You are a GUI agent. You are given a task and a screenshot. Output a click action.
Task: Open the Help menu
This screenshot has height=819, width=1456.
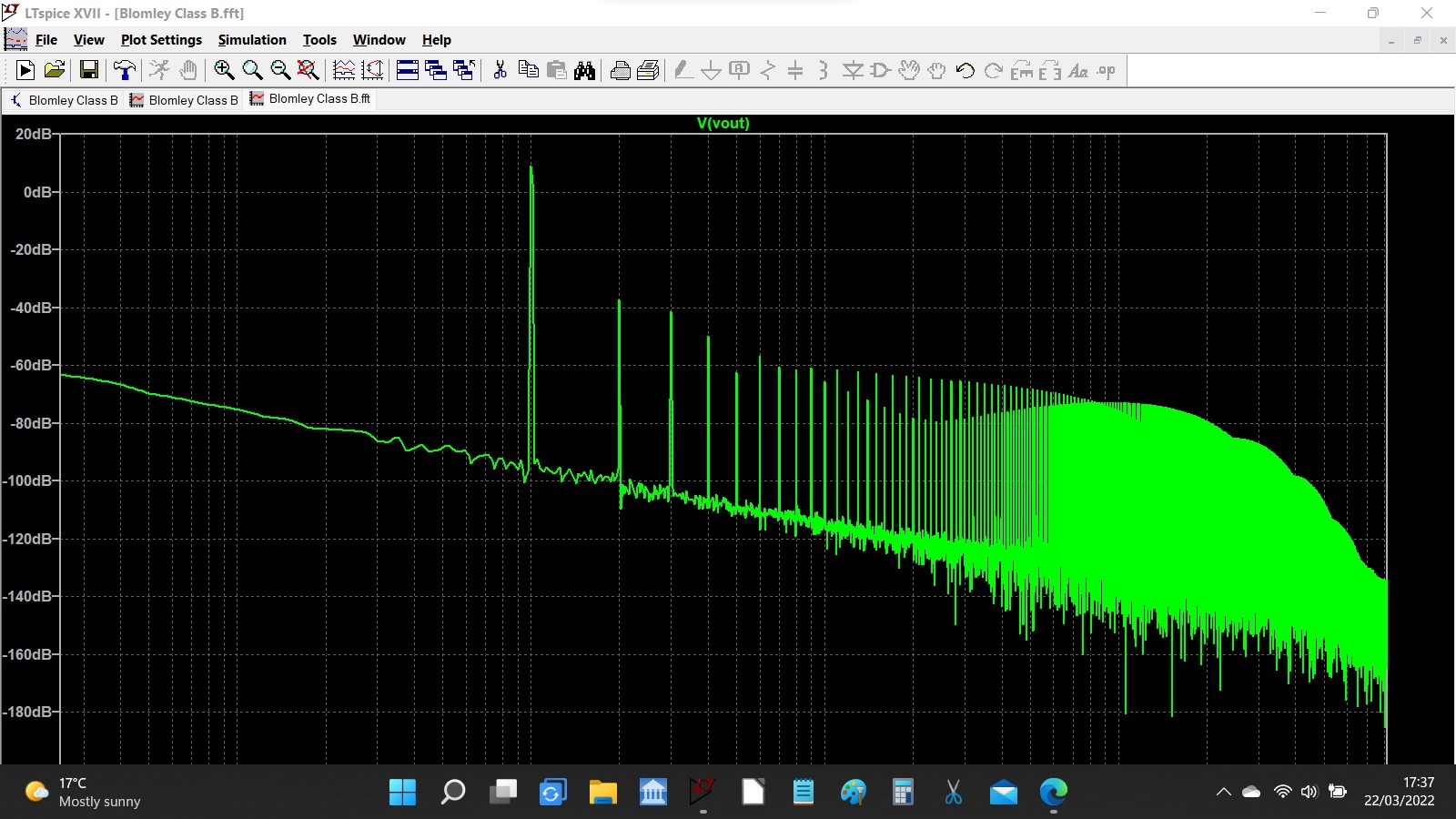click(437, 40)
